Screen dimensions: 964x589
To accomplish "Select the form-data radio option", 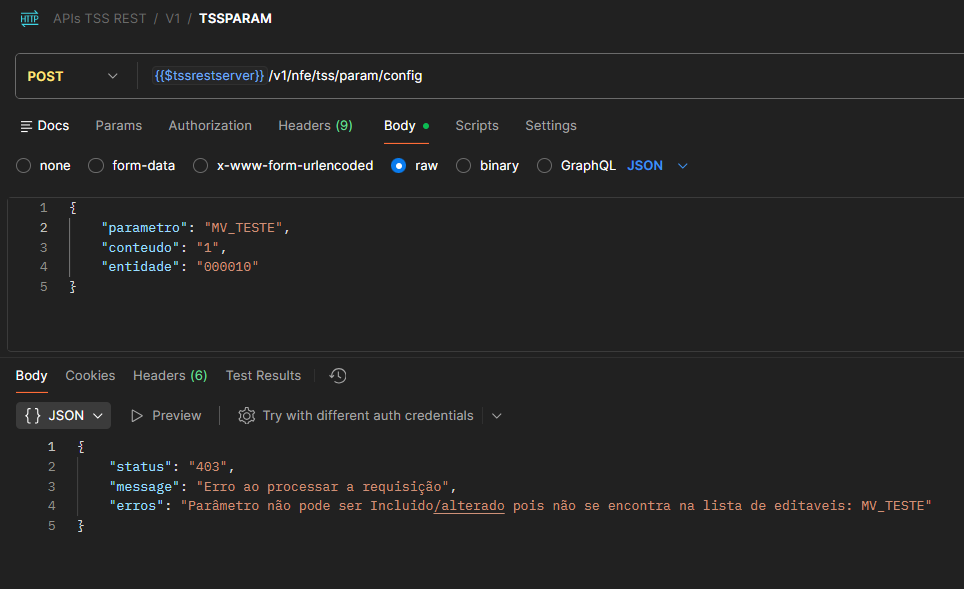I will [x=96, y=166].
